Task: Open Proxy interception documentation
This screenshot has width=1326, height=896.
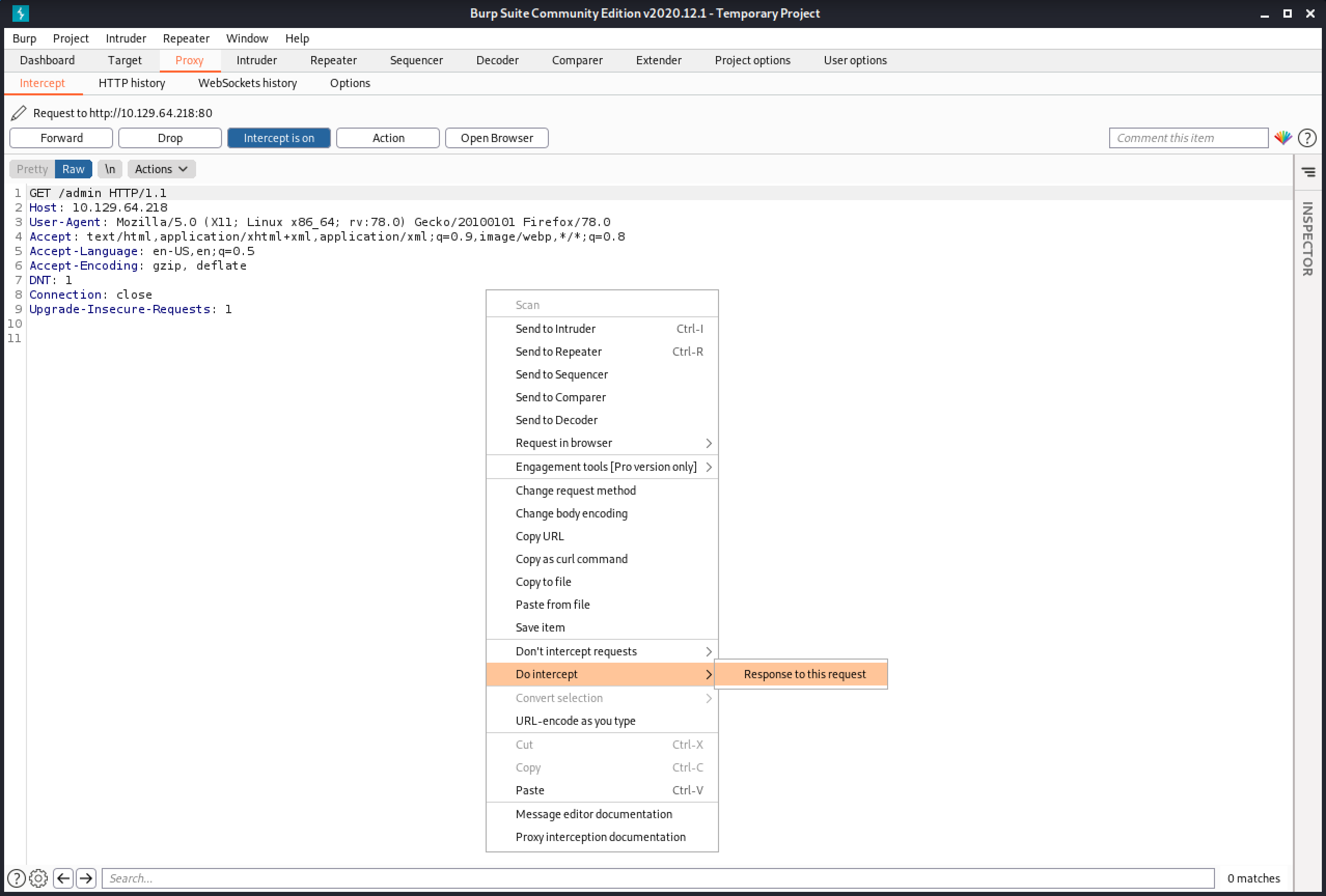Action: pos(601,837)
